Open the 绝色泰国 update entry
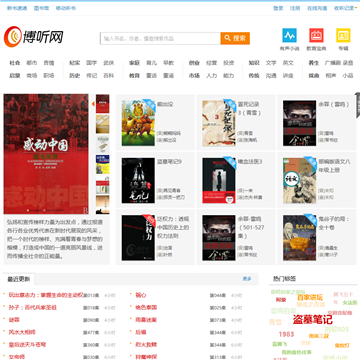This screenshot has height=360, width=360. (146, 307)
